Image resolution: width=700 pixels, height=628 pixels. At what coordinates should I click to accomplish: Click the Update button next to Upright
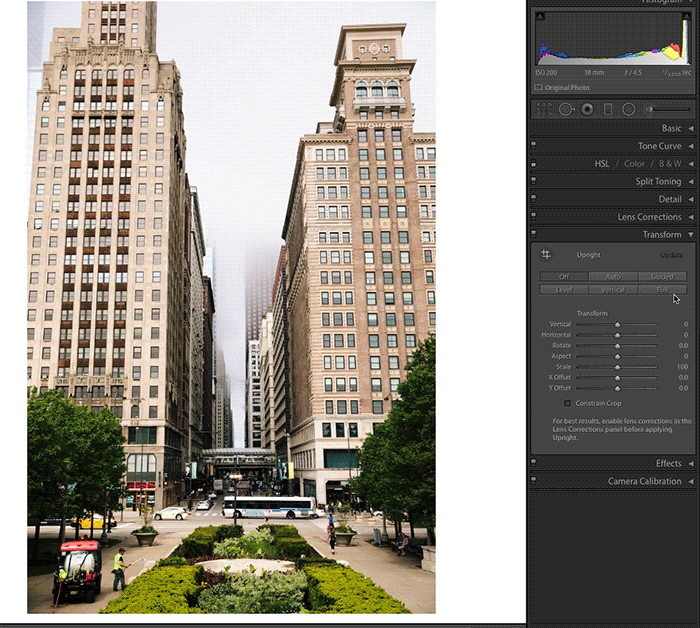tap(671, 255)
